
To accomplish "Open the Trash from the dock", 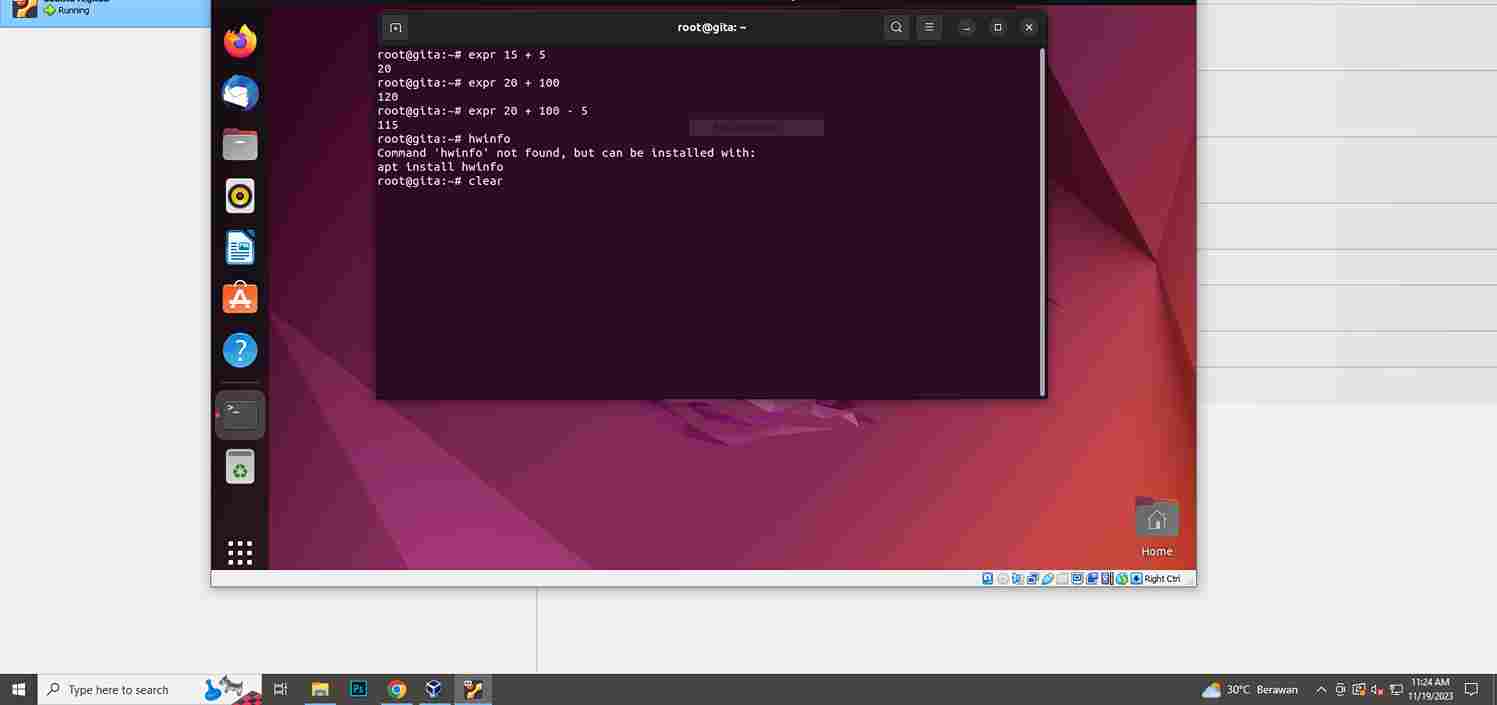I will (240, 466).
